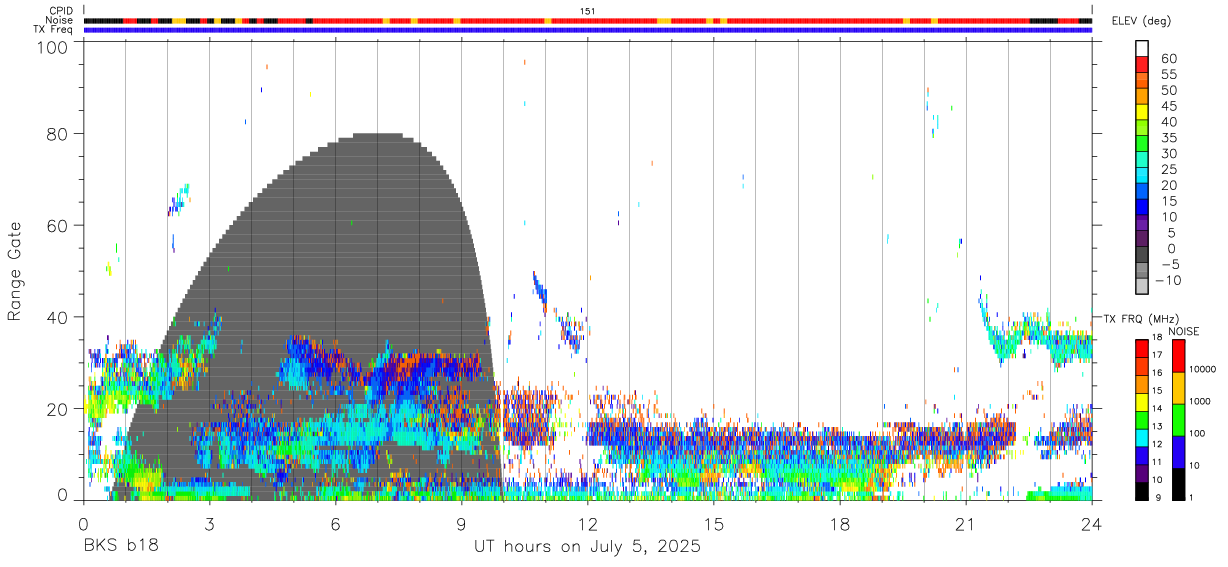Image resolution: width=1228 pixels, height=567 pixels.
Task: Click the range gate axis tick label 60
Action: click(58, 226)
